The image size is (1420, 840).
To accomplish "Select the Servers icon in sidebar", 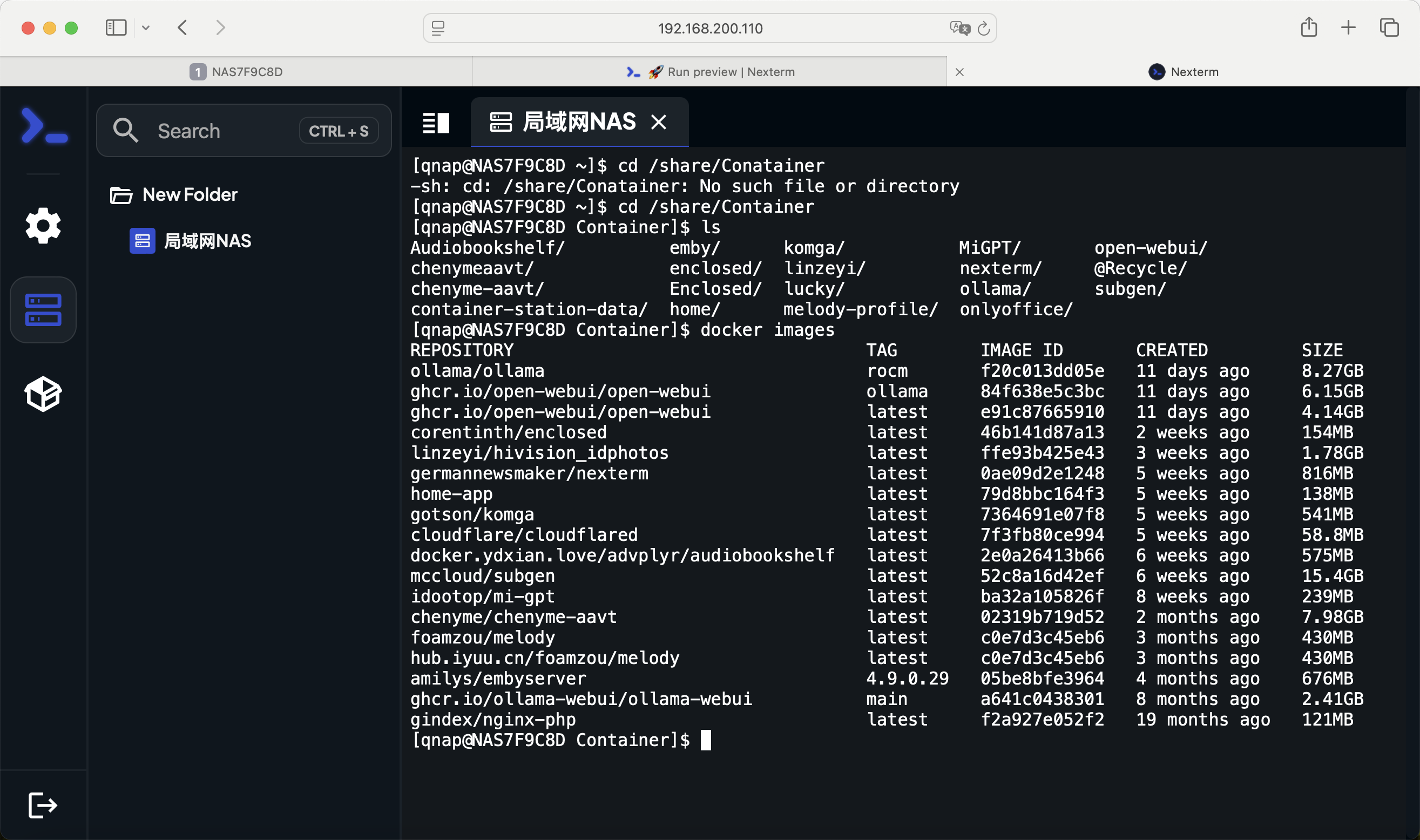I will (x=43, y=310).
